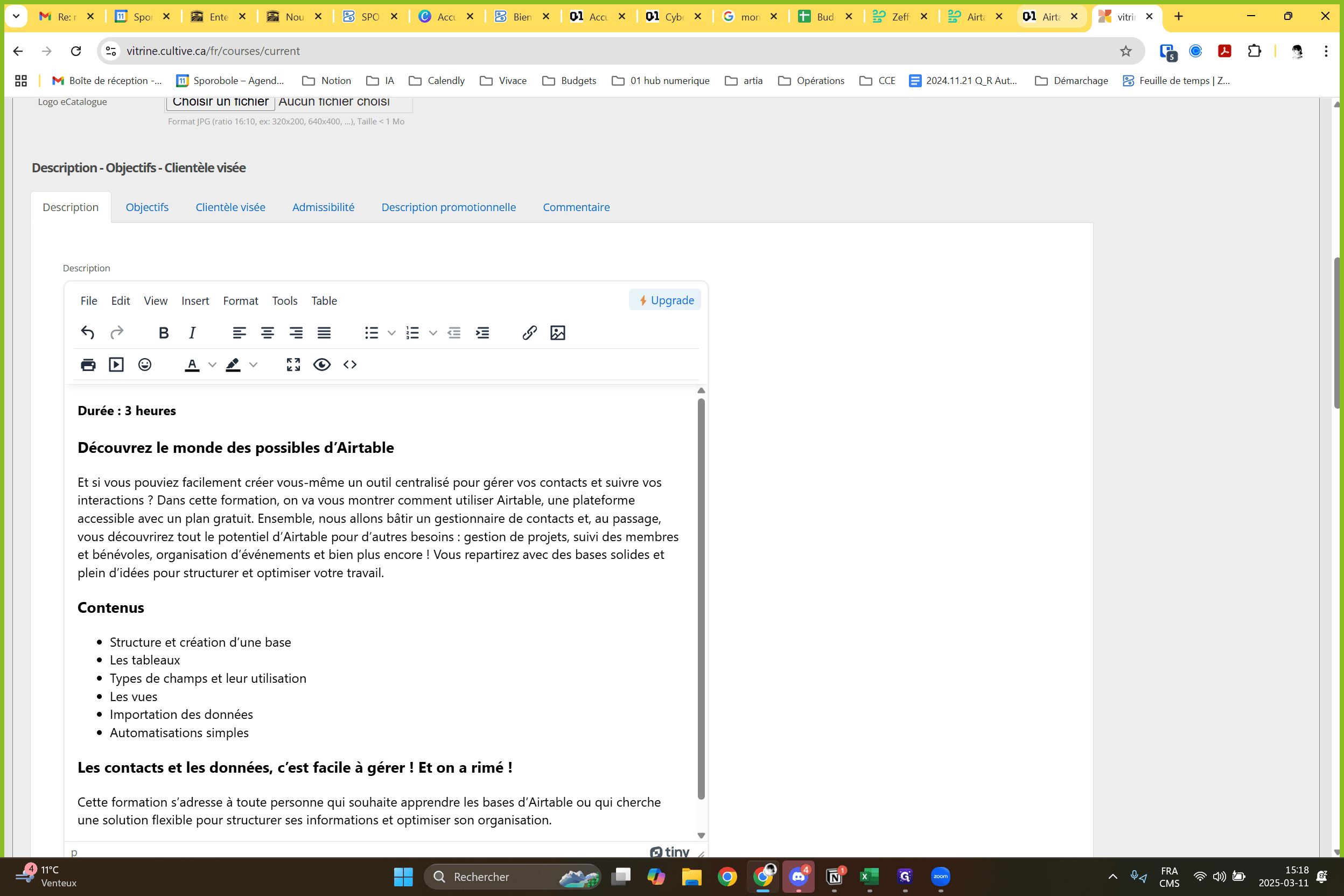Apply text color

[192, 365]
